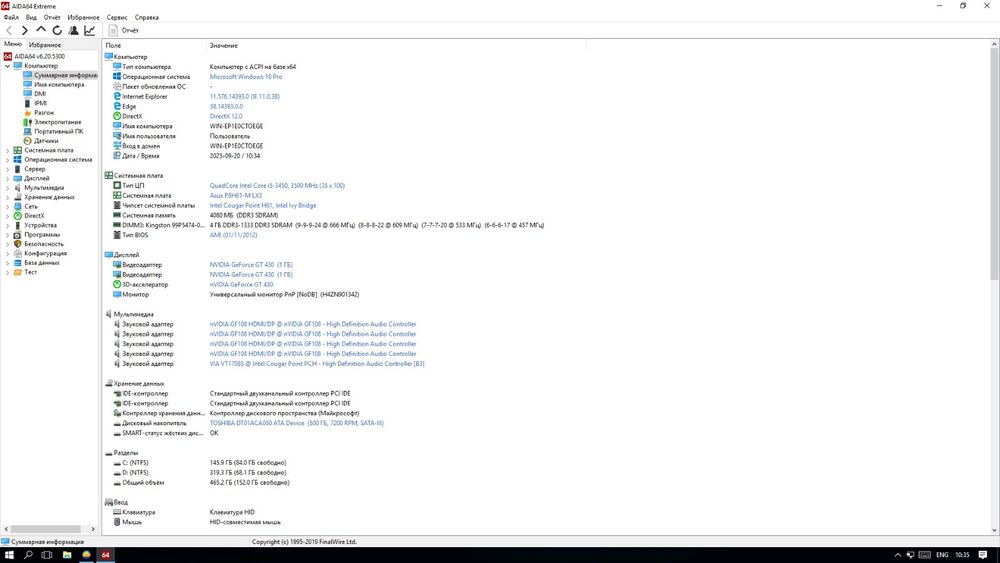The width and height of the screenshot is (1000, 563).
Task: Click the main panel vertical scrollbar
Action: click(x=994, y=164)
